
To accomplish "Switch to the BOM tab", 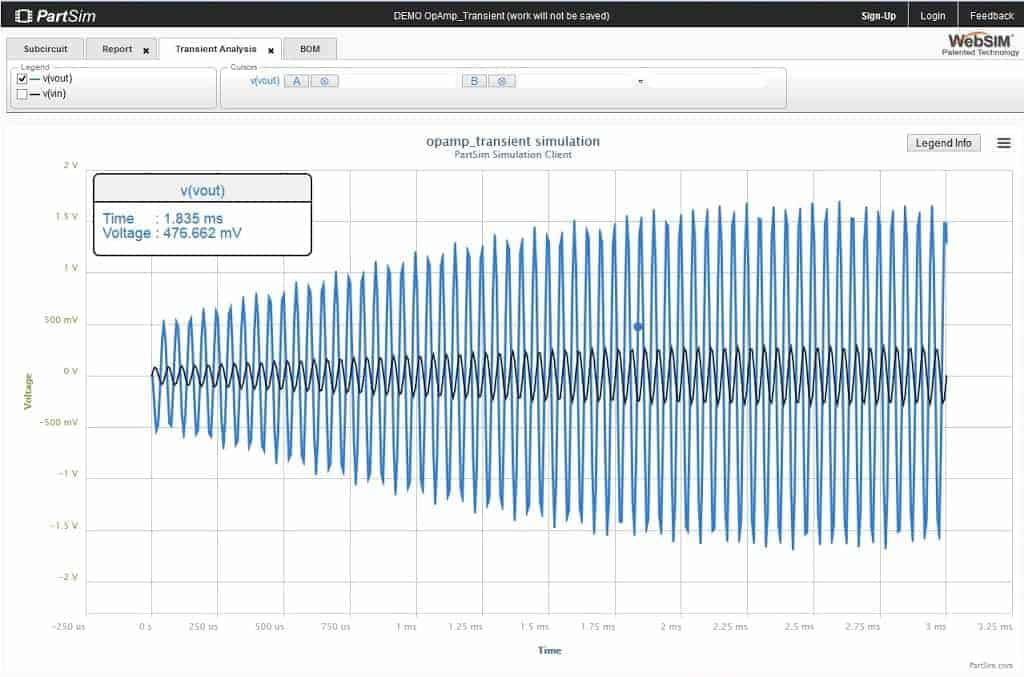I will 310,47.
